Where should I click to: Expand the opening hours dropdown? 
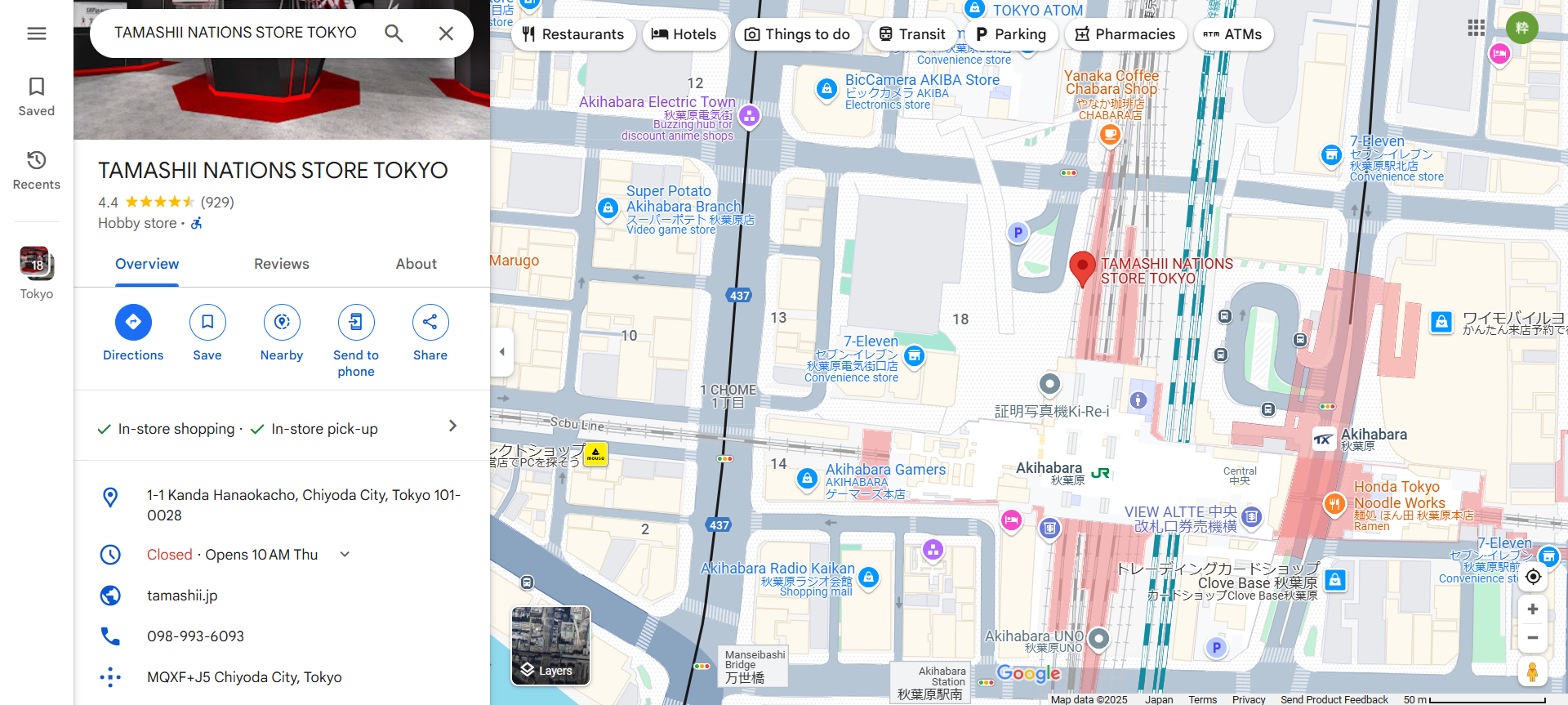(345, 555)
